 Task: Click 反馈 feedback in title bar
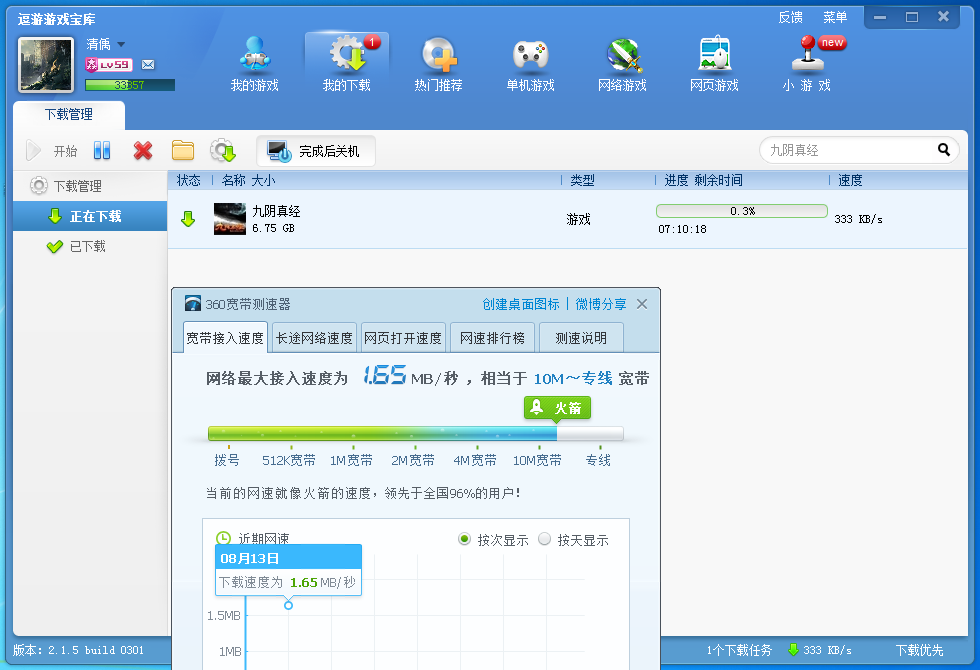pos(791,18)
